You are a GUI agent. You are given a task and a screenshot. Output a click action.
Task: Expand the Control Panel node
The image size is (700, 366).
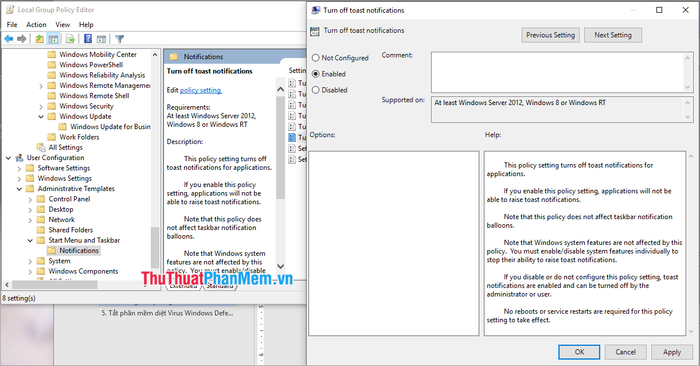(30, 199)
